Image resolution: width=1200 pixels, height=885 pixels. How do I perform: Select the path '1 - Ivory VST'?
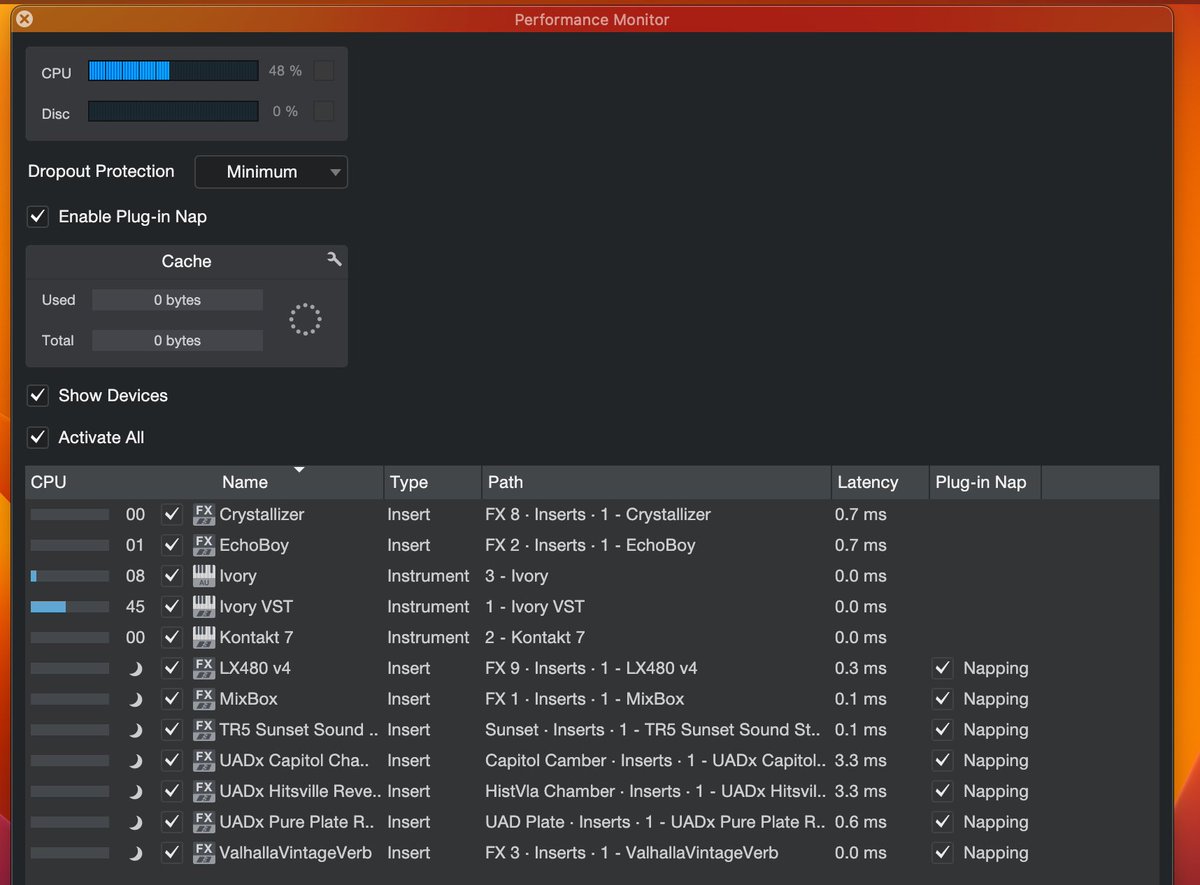(535, 607)
